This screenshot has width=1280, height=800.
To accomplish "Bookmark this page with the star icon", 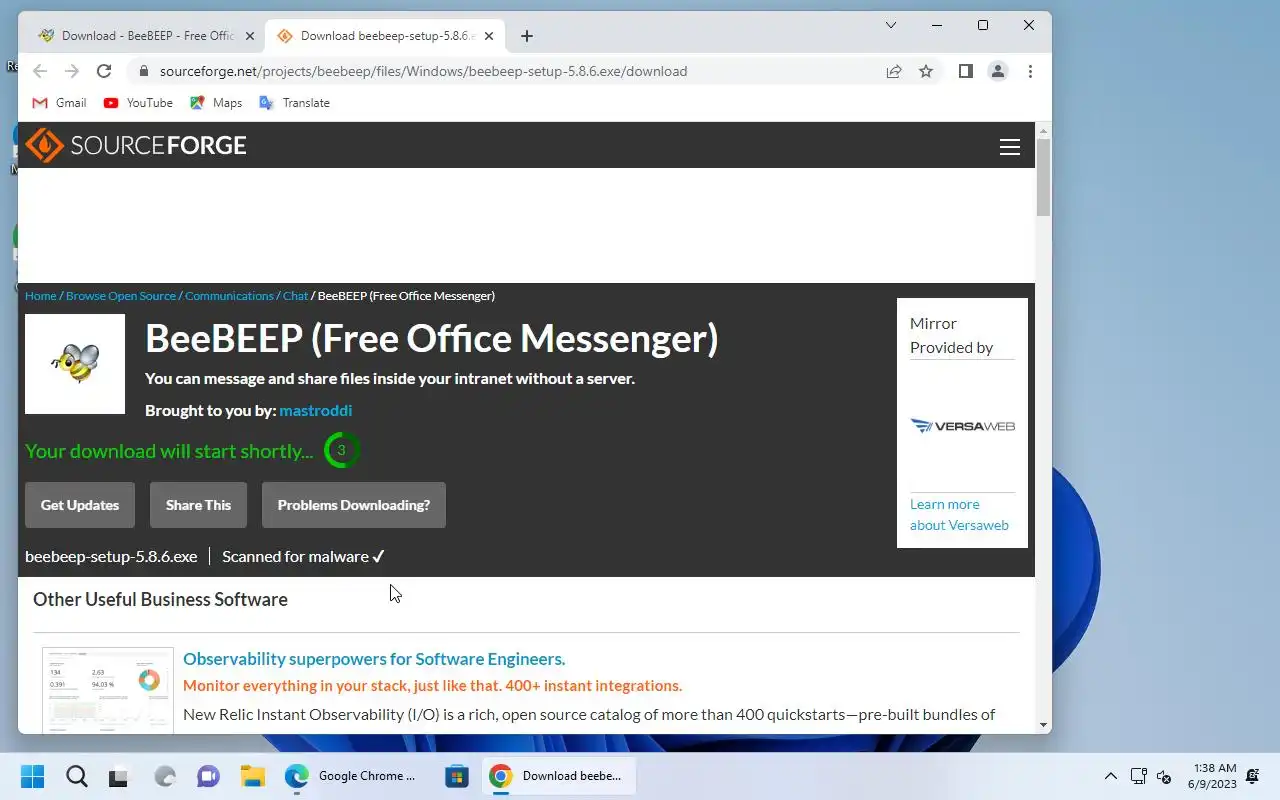I will [926, 71].
